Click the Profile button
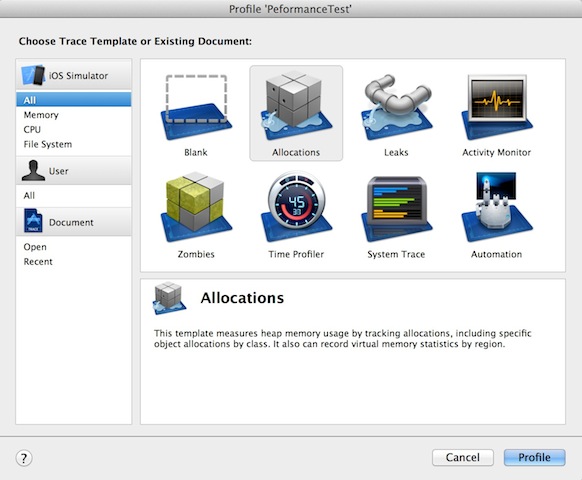 [534, 457]
